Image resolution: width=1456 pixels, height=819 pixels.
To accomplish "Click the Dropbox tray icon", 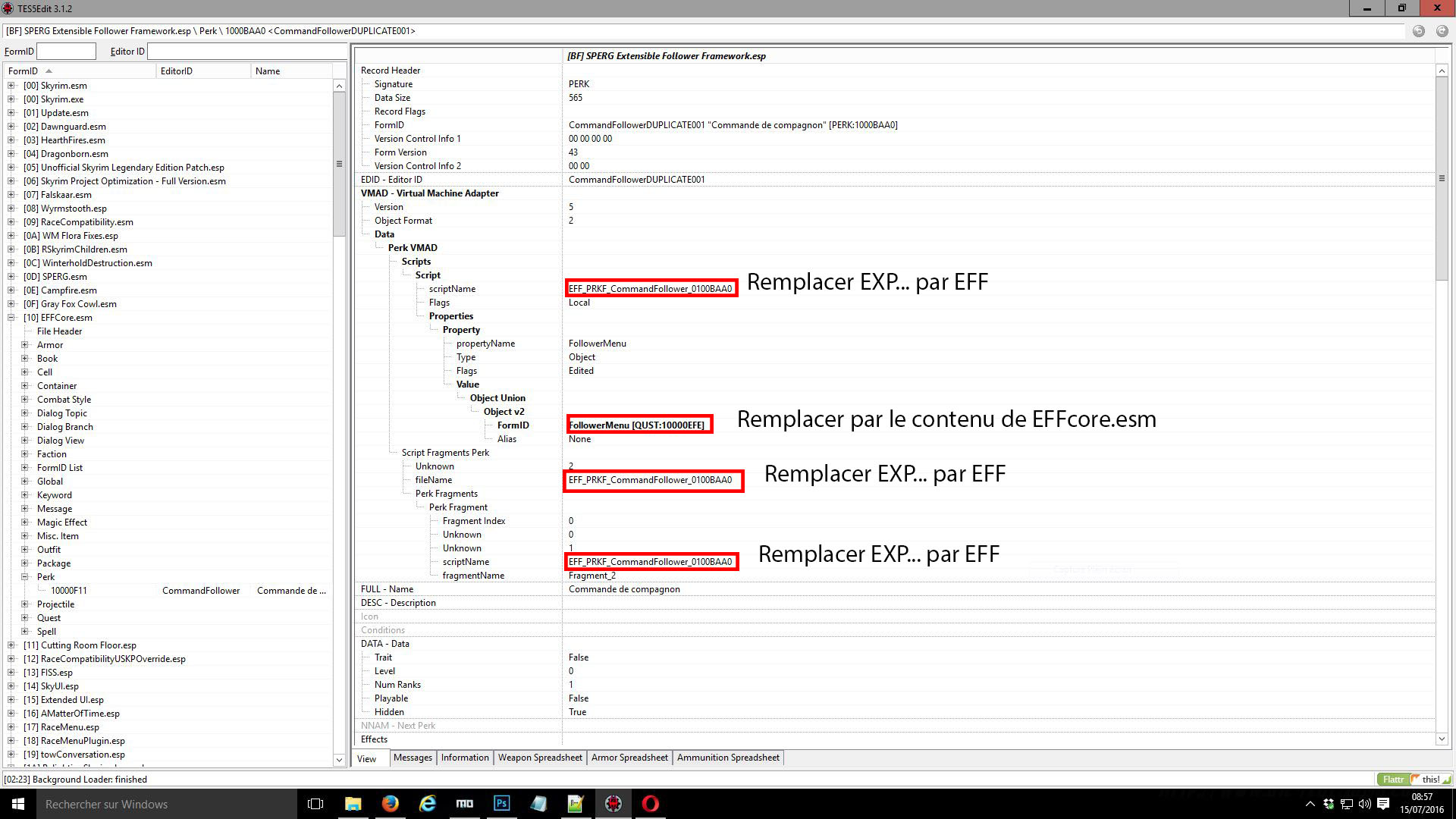I will [1329, 804].
